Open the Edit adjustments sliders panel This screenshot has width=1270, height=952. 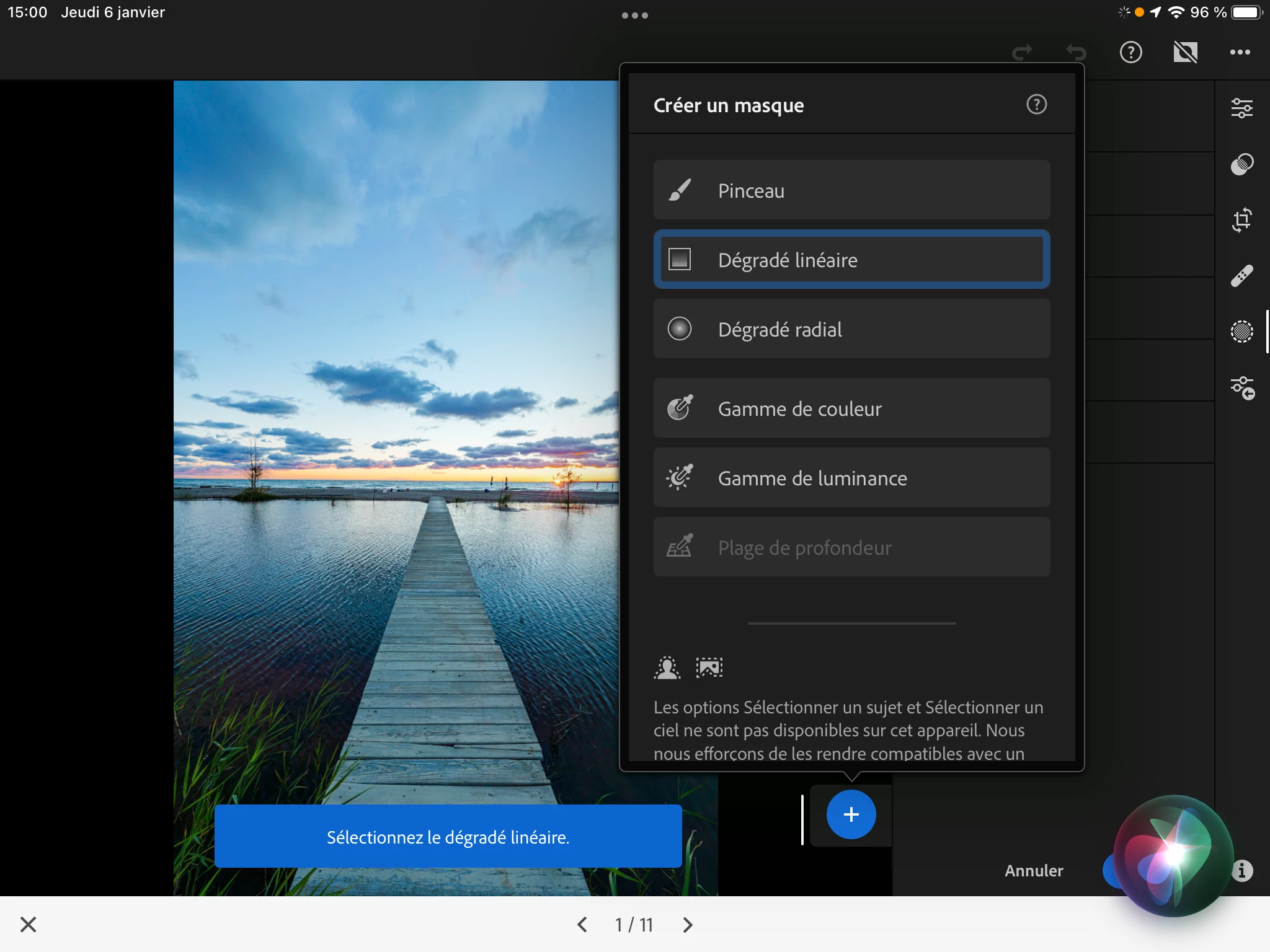pos(1241,108)
